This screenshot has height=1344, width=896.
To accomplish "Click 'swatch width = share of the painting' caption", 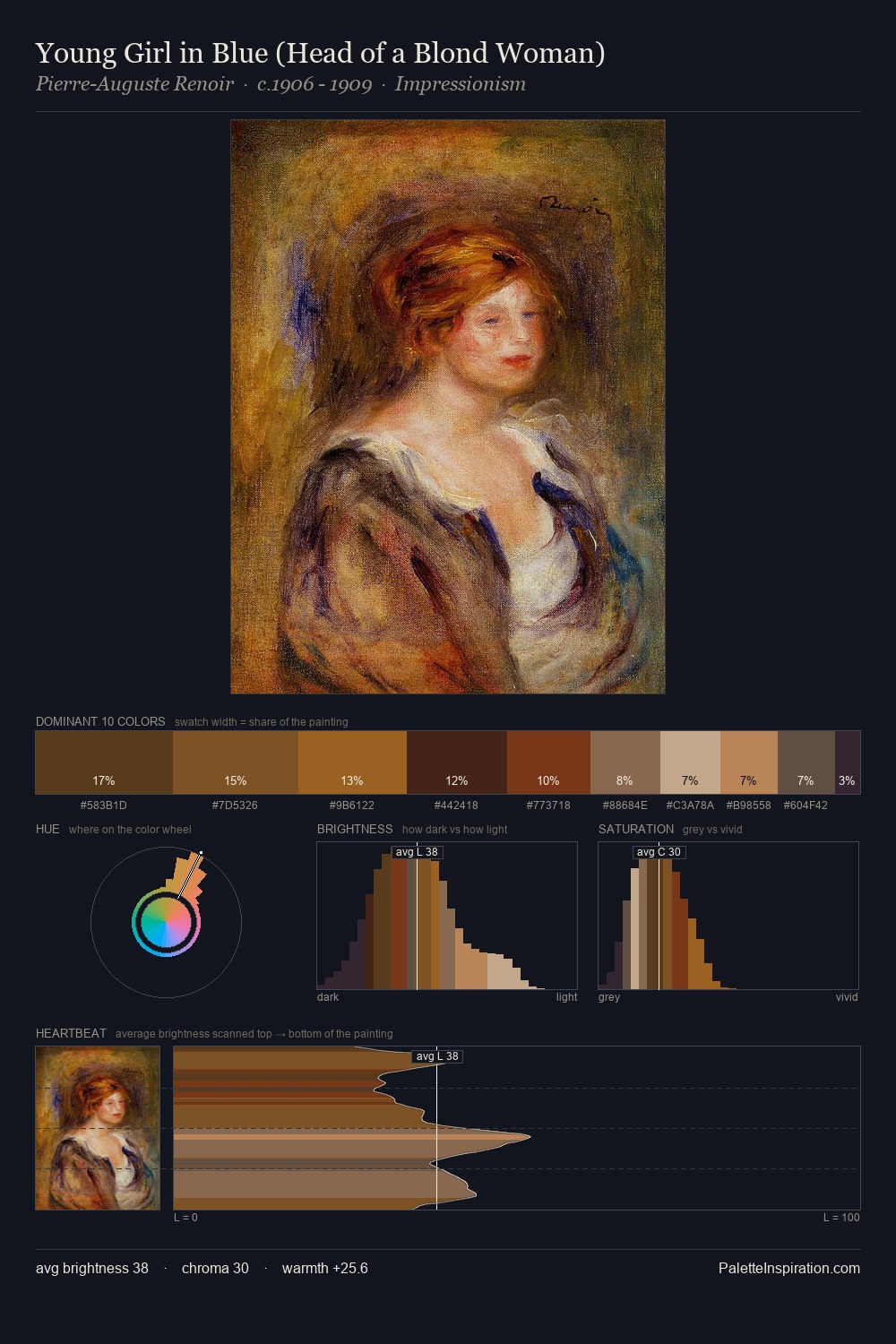I will [x=262, y=721].
